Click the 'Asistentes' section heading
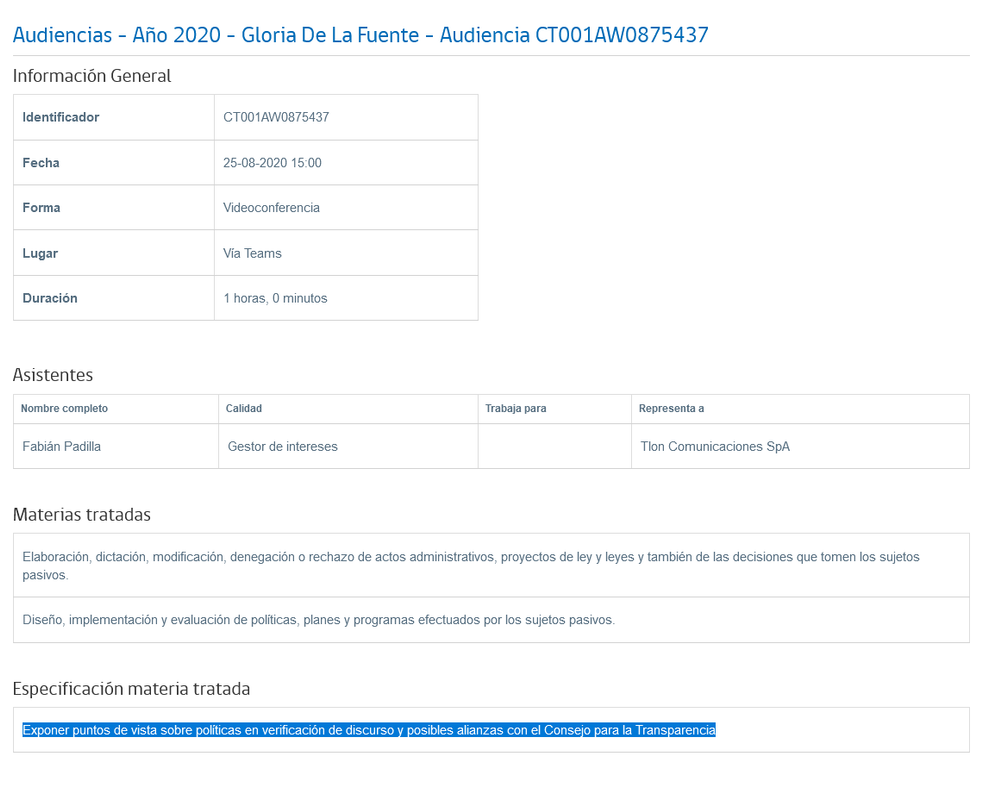 click(53, 375)
